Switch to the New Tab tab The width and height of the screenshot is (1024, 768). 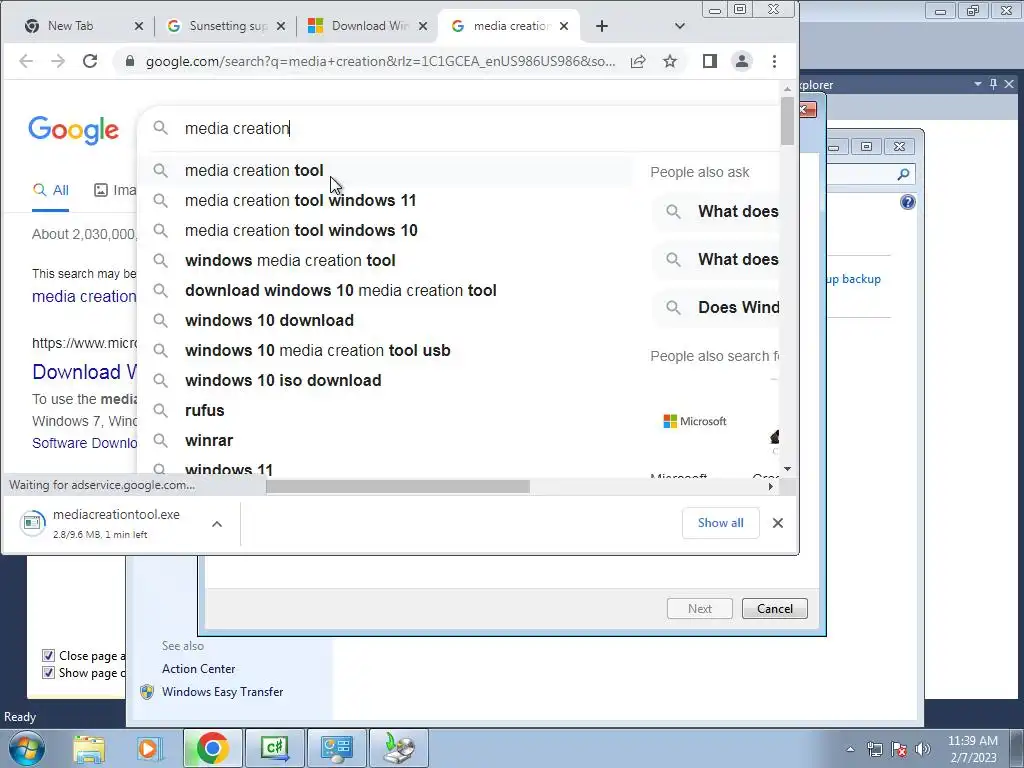[x=72, y=26]
